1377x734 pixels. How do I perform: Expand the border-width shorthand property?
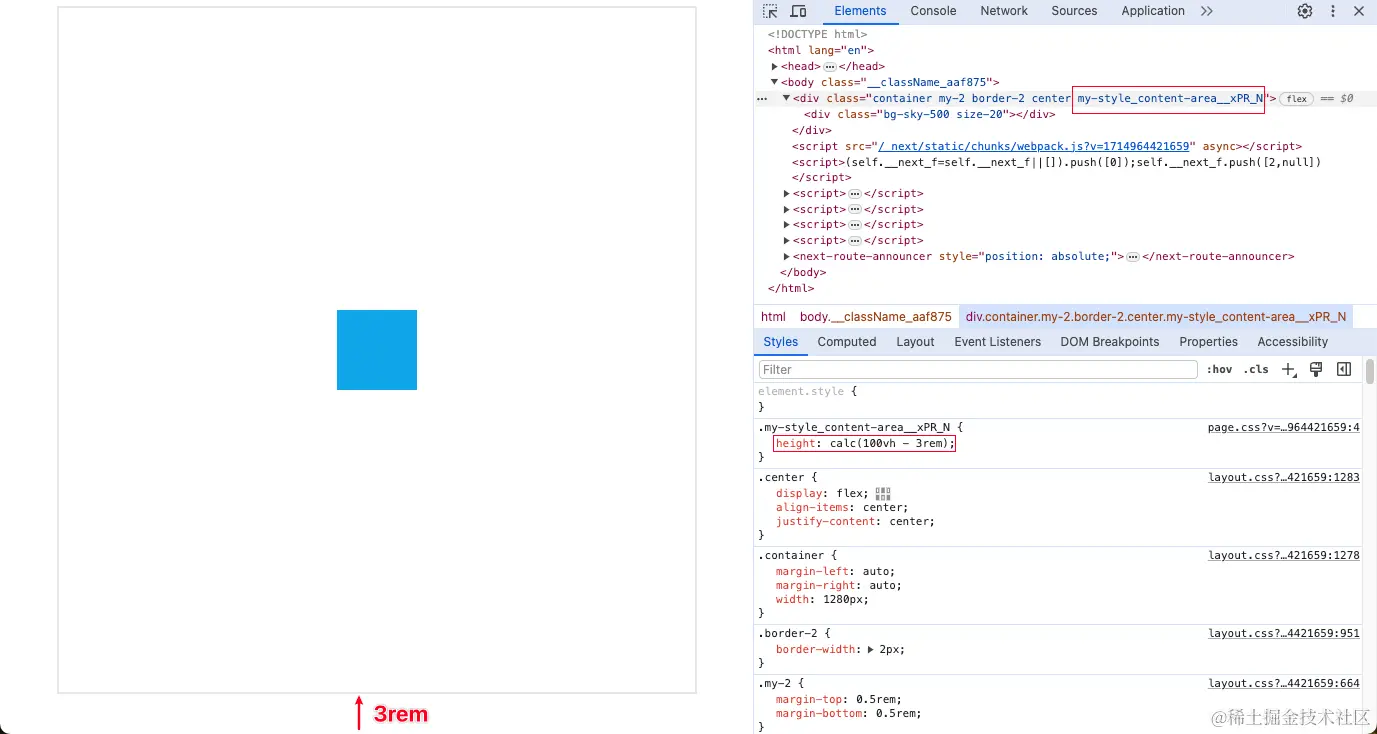pyautogui.click(x=871, y=650)
